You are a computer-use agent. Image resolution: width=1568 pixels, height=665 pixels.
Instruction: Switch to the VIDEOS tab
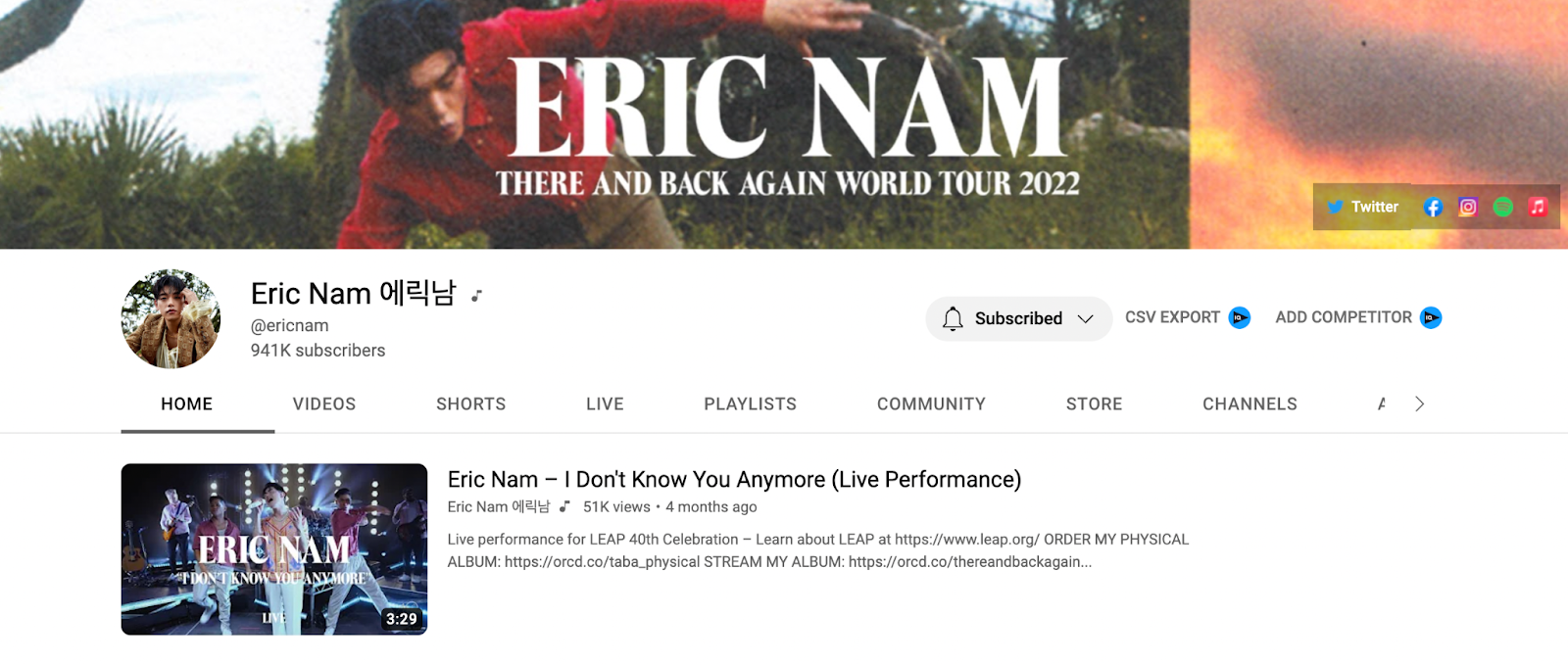pyautogui.click(x=324, y=404)
